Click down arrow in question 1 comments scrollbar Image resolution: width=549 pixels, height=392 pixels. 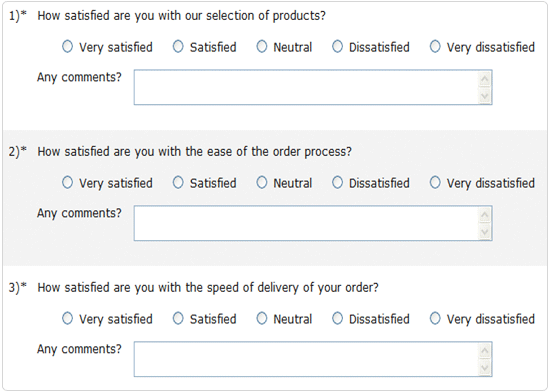pyautogui.click(x=485, y=96)
